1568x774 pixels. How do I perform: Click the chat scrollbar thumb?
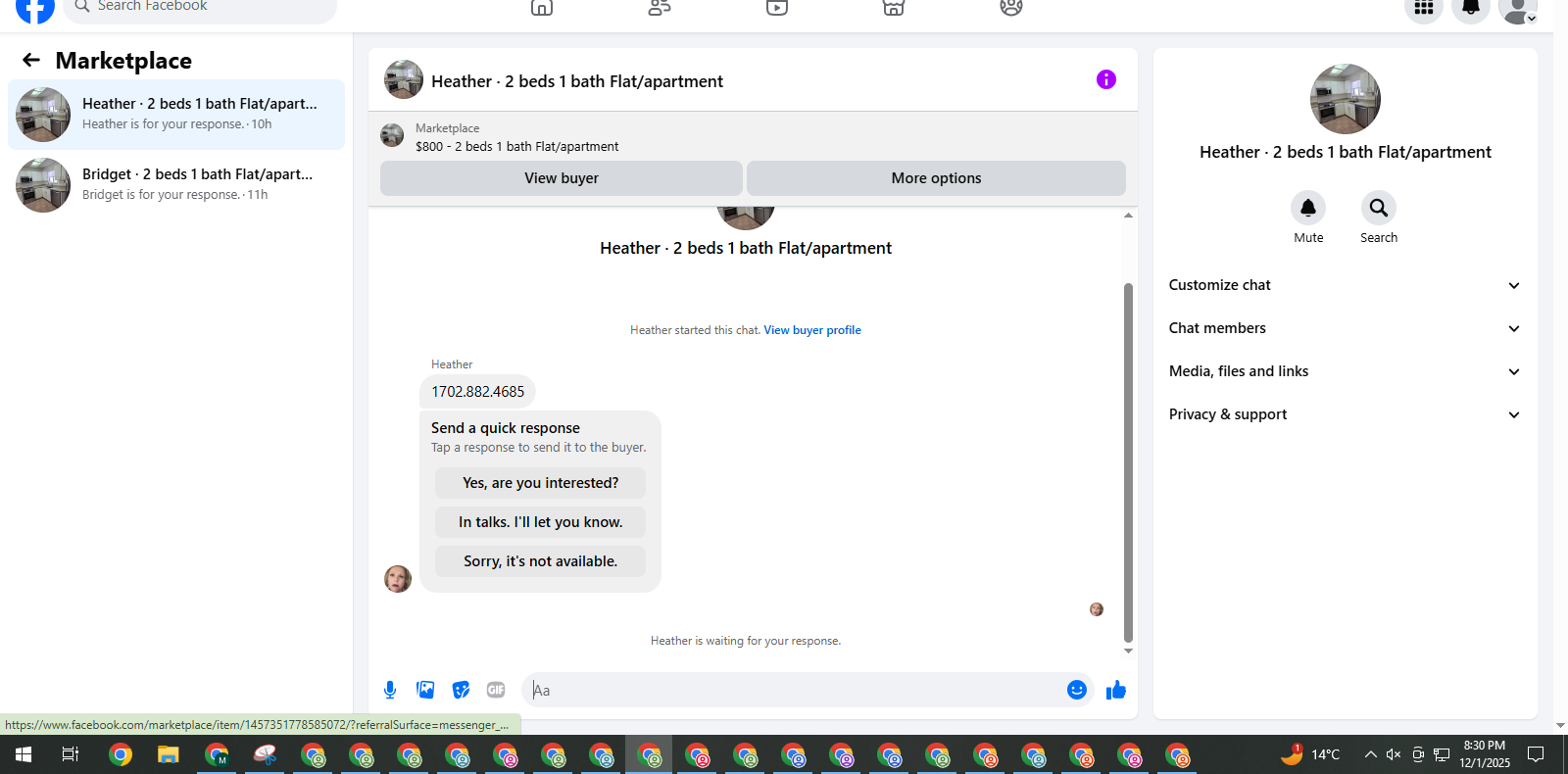[x=1128, y=462]
